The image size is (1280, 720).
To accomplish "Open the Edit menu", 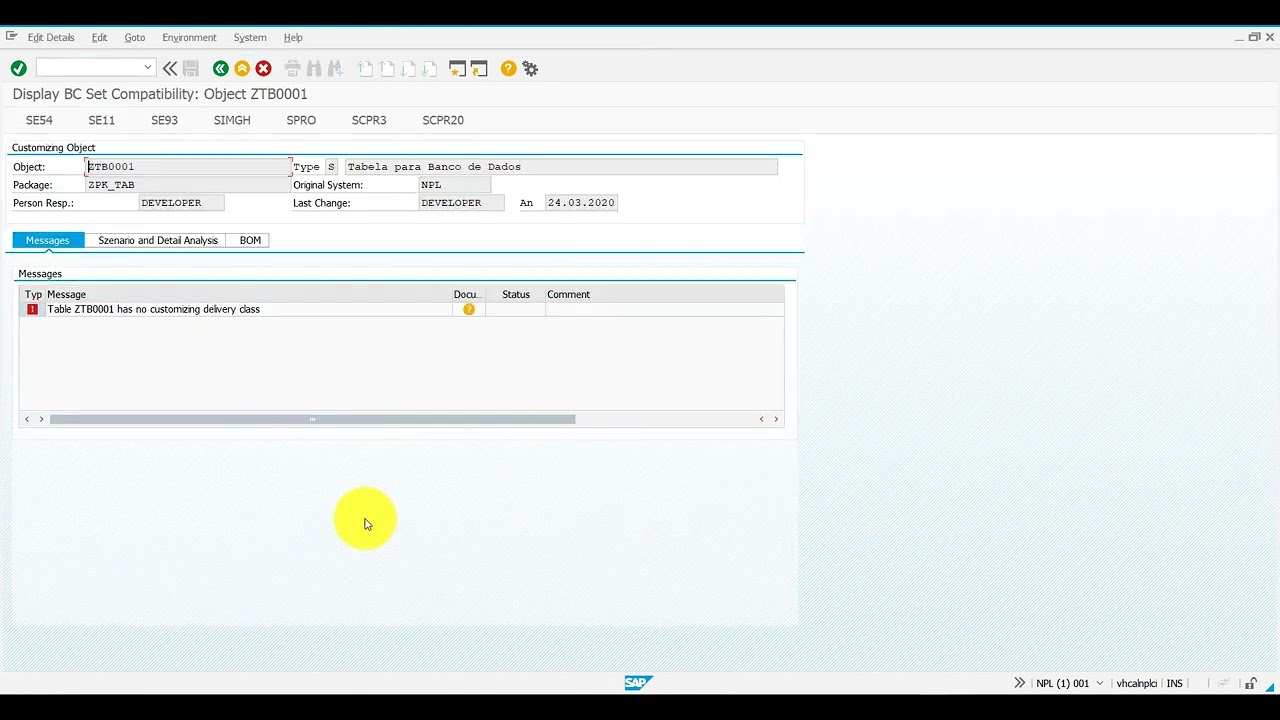I will click(100, 37).
